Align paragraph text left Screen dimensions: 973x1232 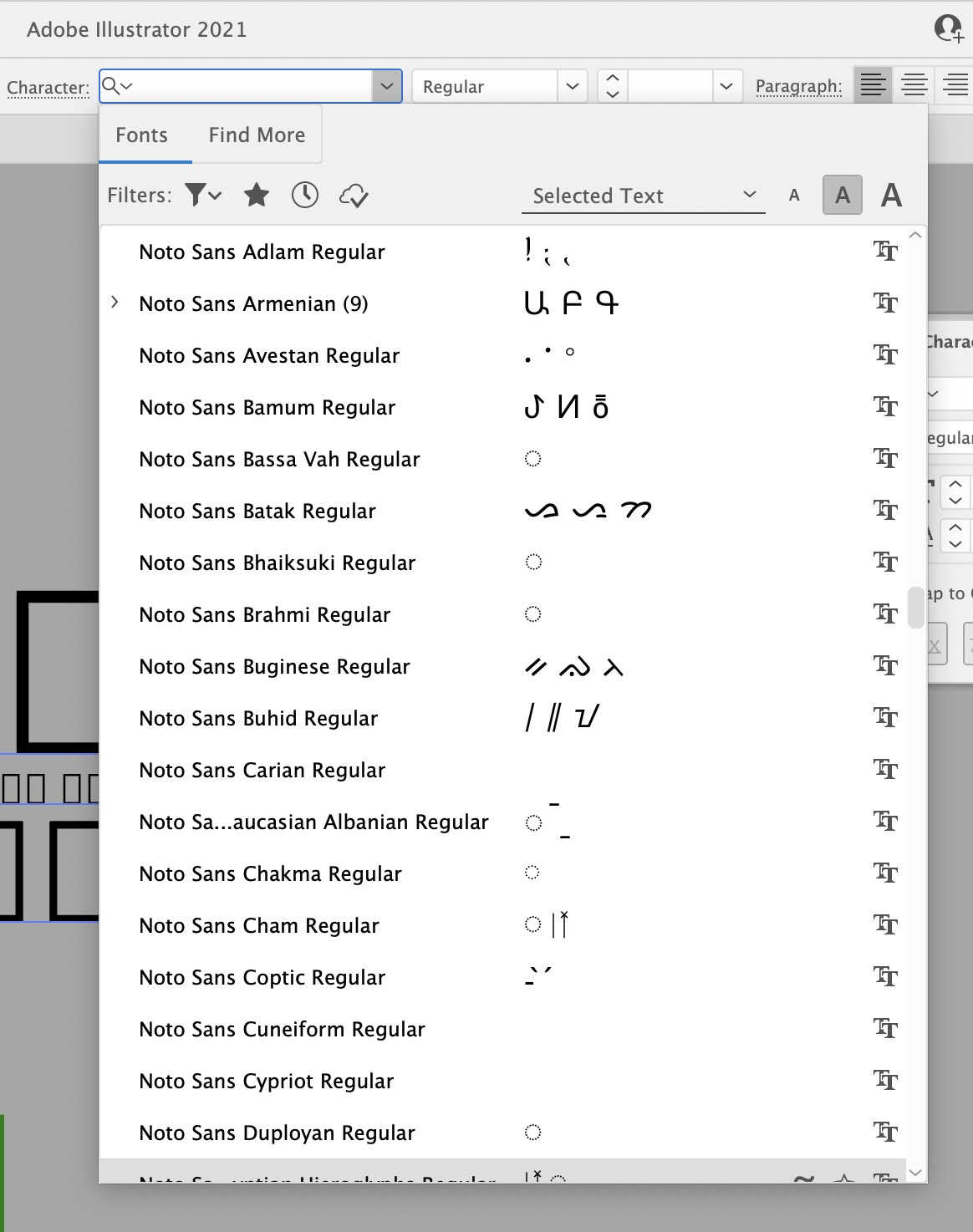[873, 85]
